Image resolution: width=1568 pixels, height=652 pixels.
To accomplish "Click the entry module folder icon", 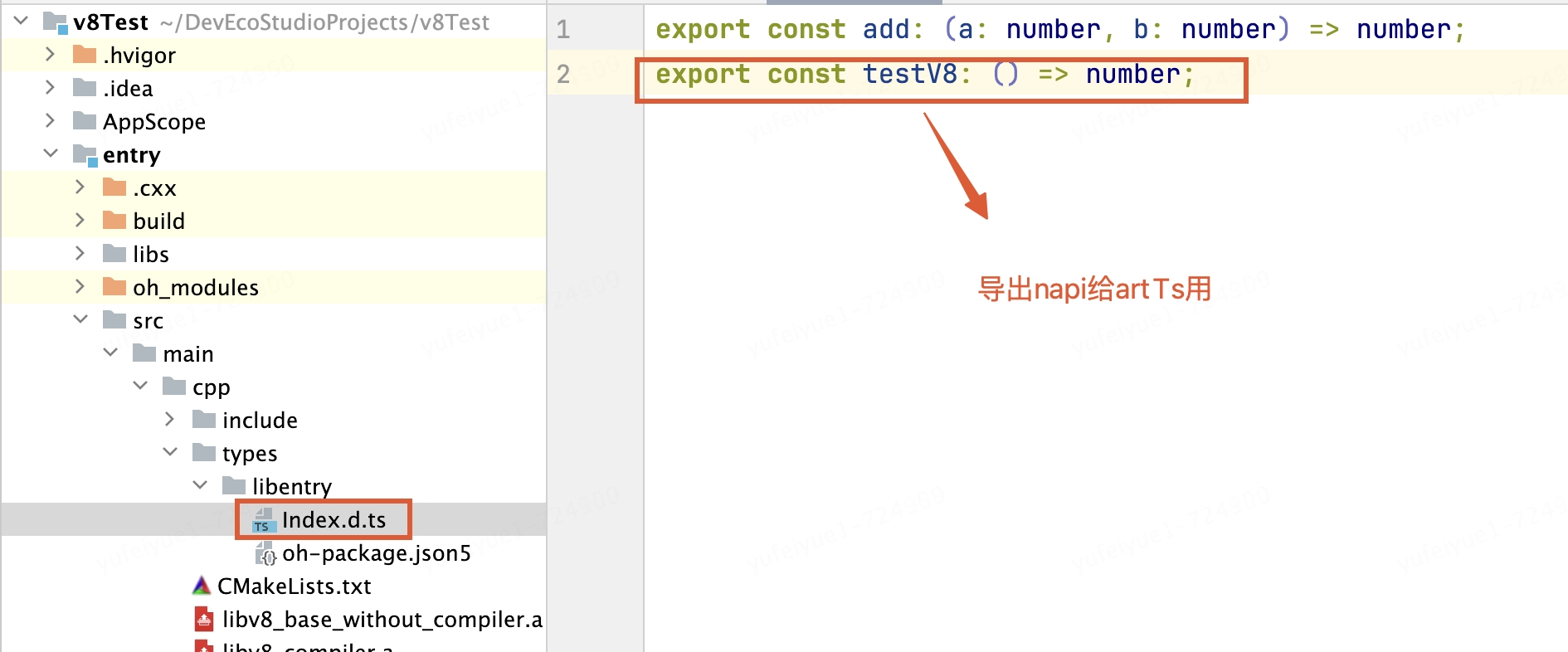I will point(85,155).
